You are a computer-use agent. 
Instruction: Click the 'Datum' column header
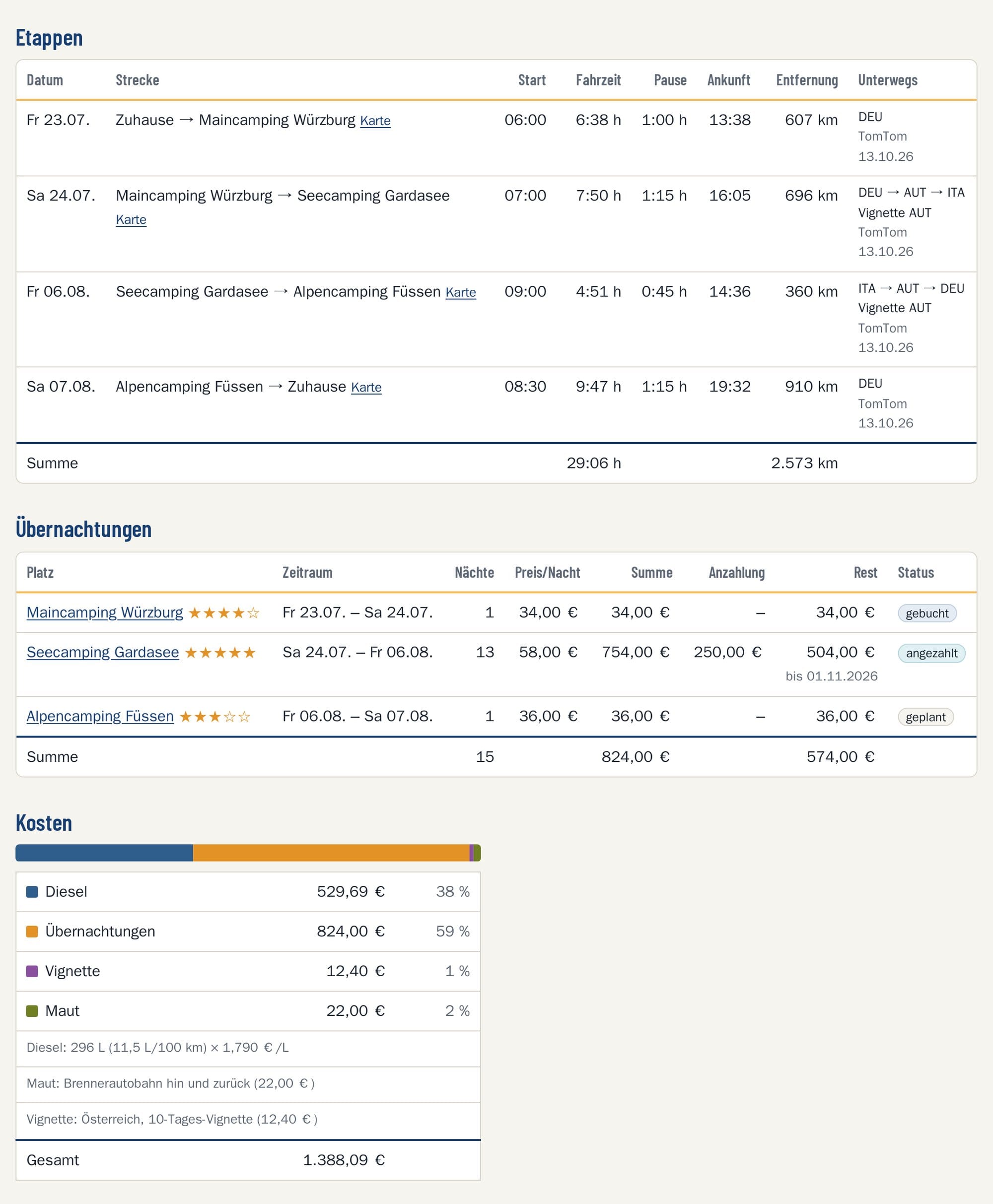pyautogui.click(x=45, y=80)
